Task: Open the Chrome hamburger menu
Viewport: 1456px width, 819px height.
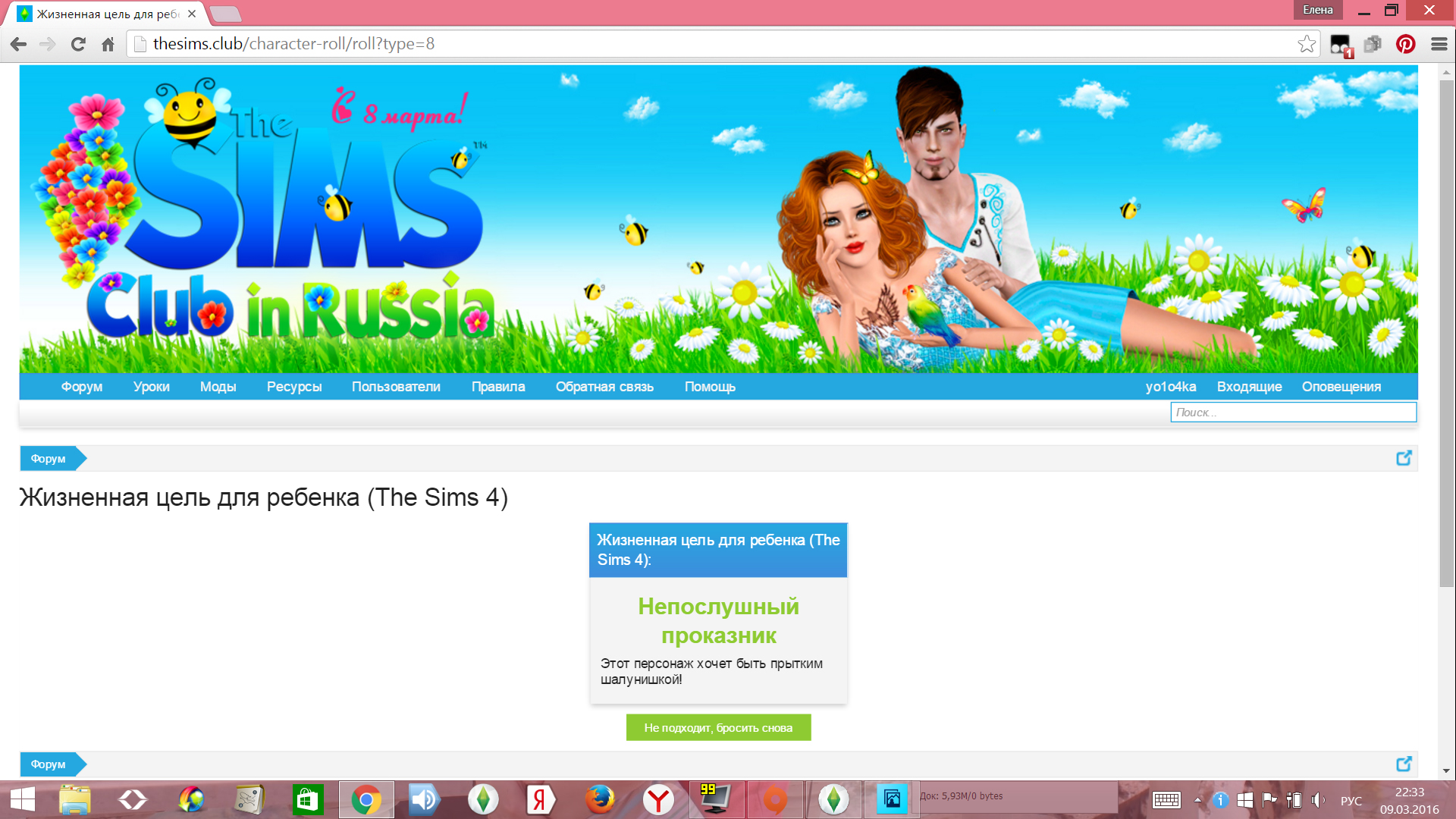Action: coord(1439,44)
